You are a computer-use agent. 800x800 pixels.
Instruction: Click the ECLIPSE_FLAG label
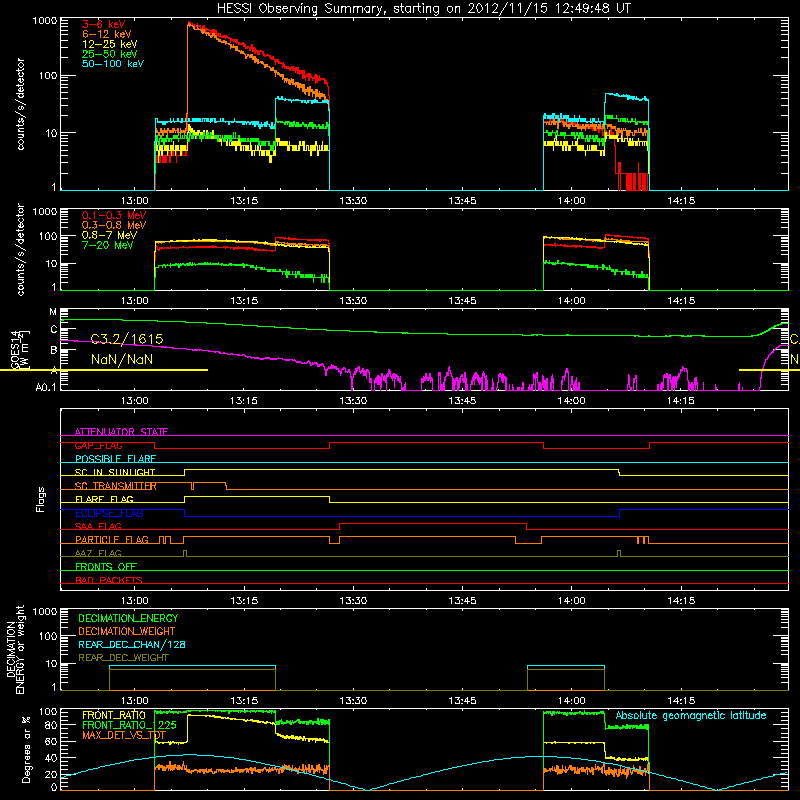(x=109, y=513)
